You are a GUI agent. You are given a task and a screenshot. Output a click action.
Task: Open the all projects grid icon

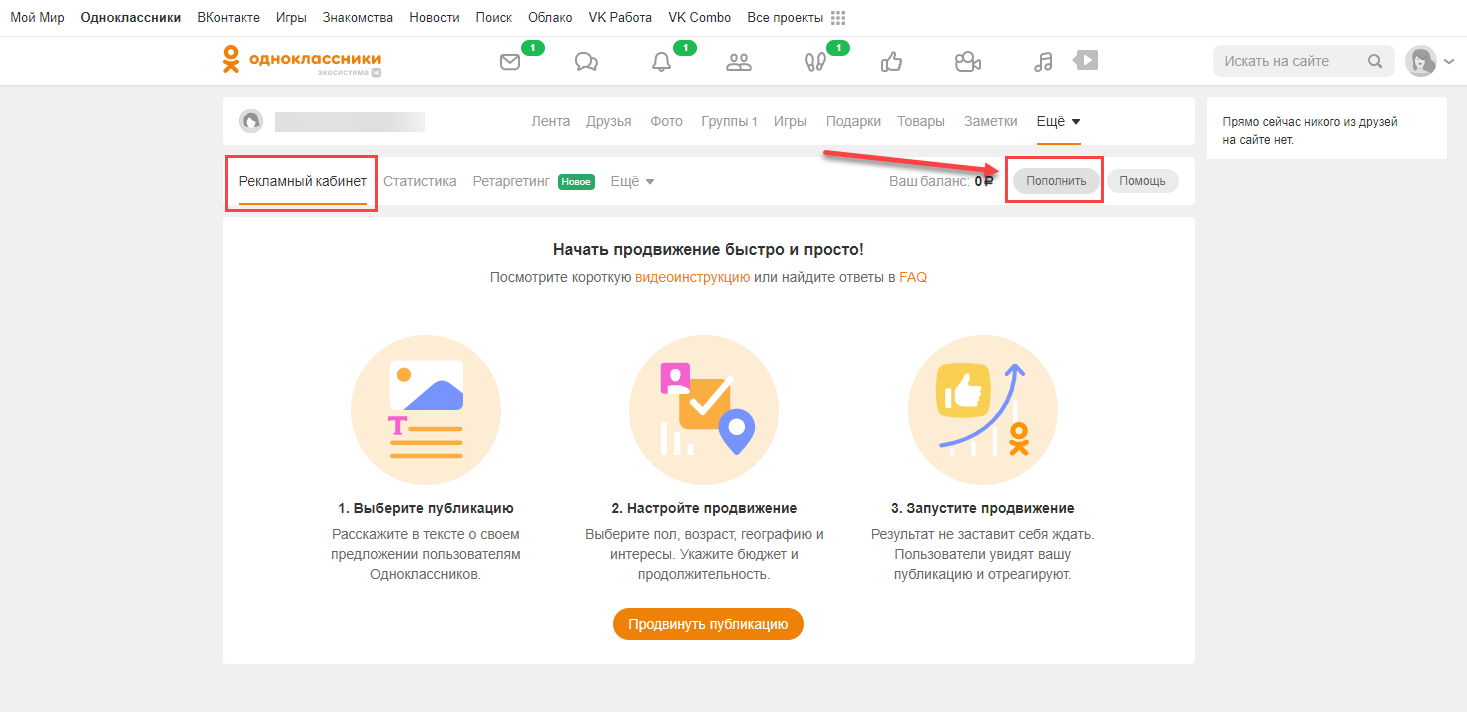tap(838, 18)
